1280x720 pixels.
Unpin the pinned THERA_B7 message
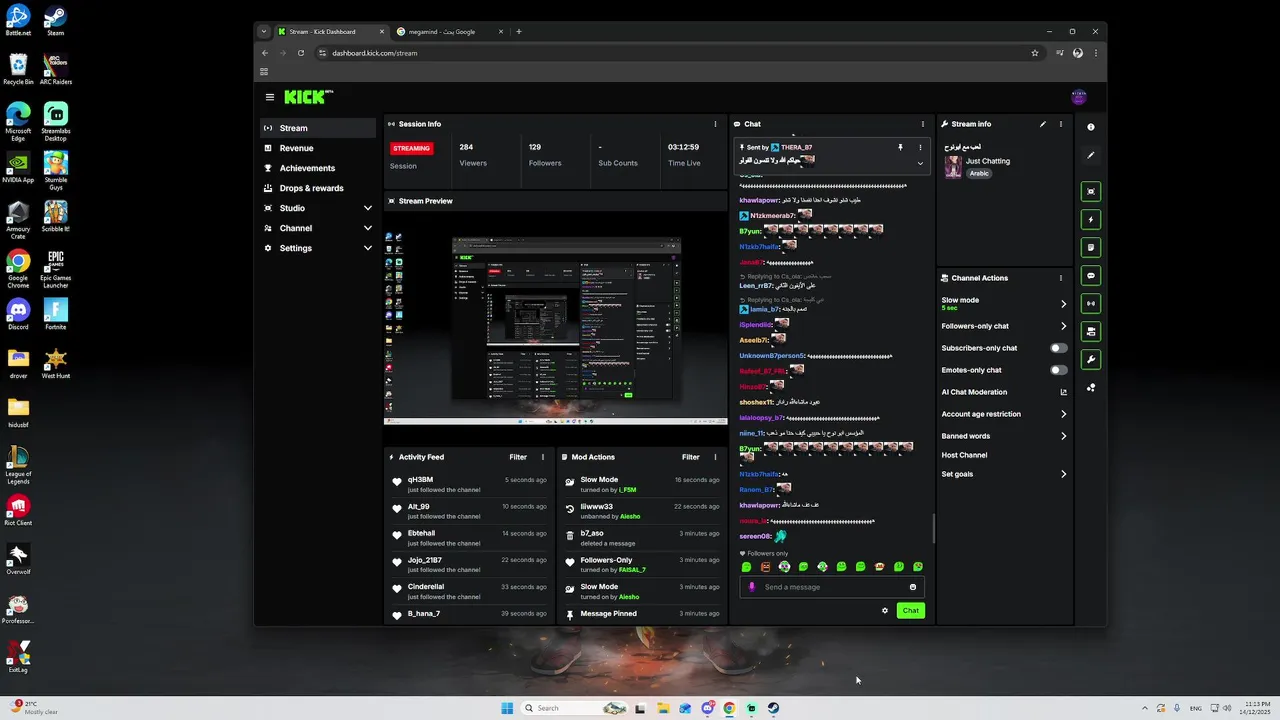click(900, 147)
